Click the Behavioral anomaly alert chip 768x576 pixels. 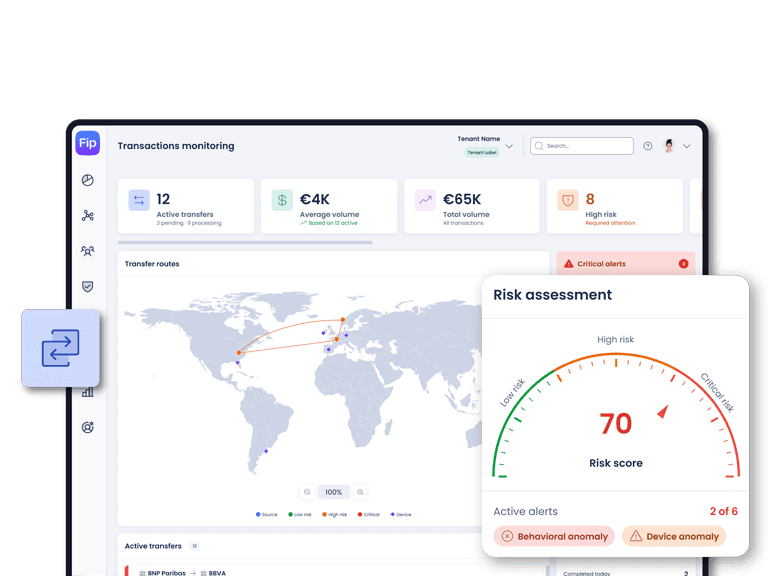tap(554, 536)
